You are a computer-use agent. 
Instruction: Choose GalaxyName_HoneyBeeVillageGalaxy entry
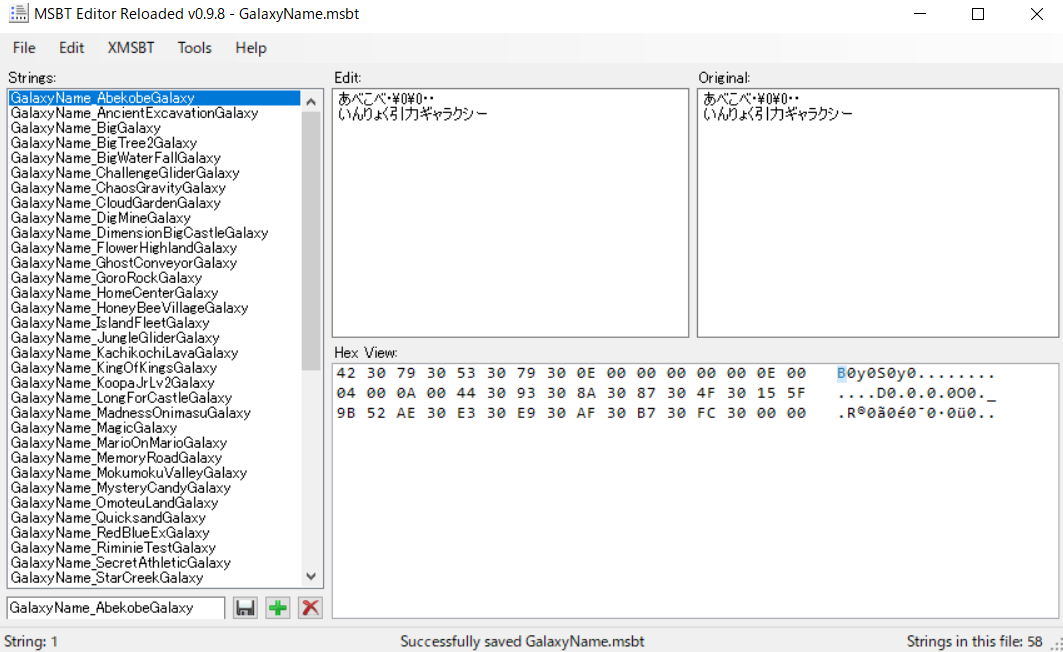[129, 308]
